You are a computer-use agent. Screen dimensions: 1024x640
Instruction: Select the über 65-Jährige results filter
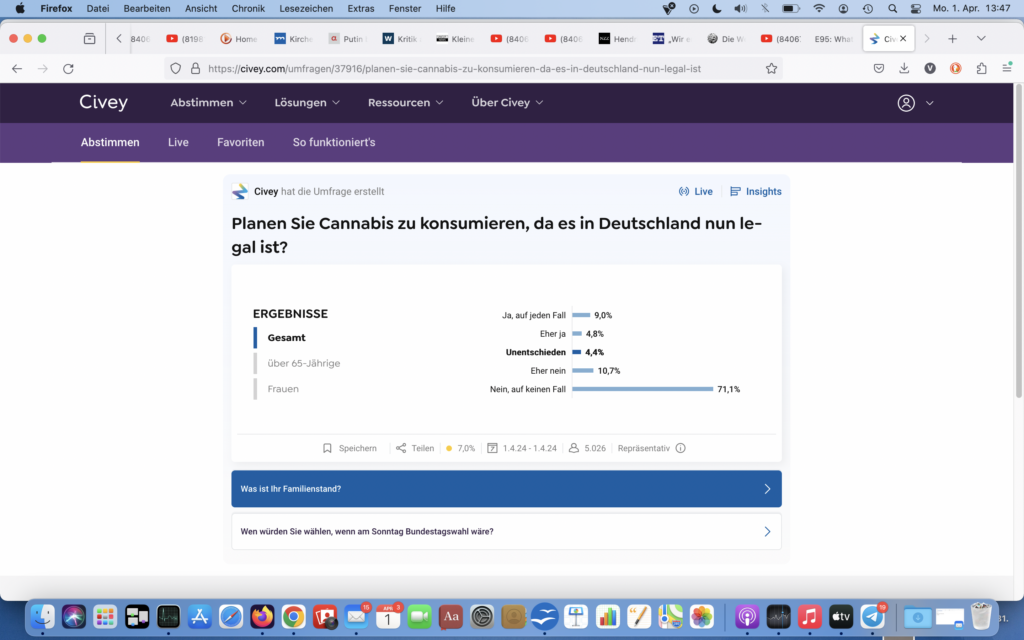tap(303, 363)
